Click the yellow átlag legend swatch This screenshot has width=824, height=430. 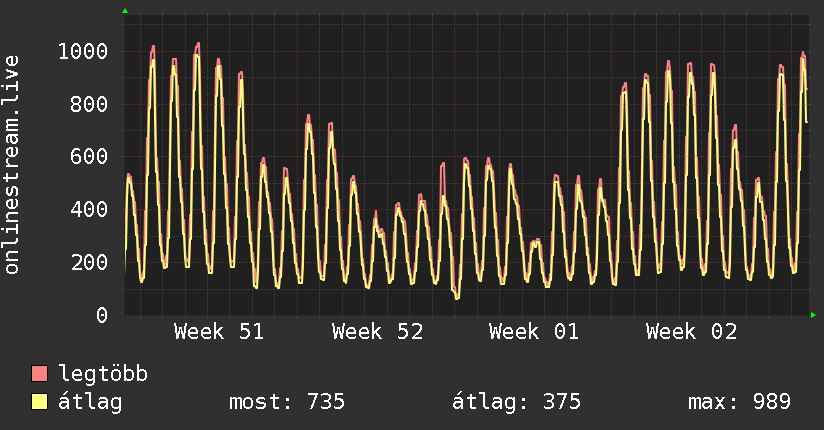pyautogui.click(x=39, y=402)
